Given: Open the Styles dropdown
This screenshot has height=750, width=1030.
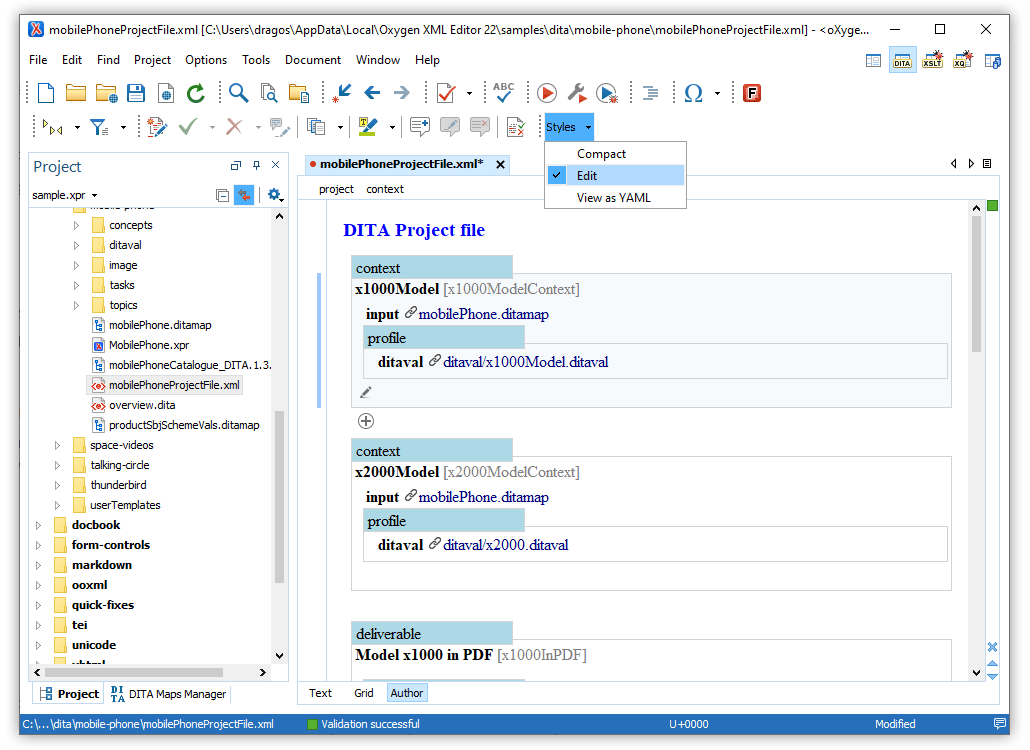Looking at the screenshot, I should (x=569, y=127).
